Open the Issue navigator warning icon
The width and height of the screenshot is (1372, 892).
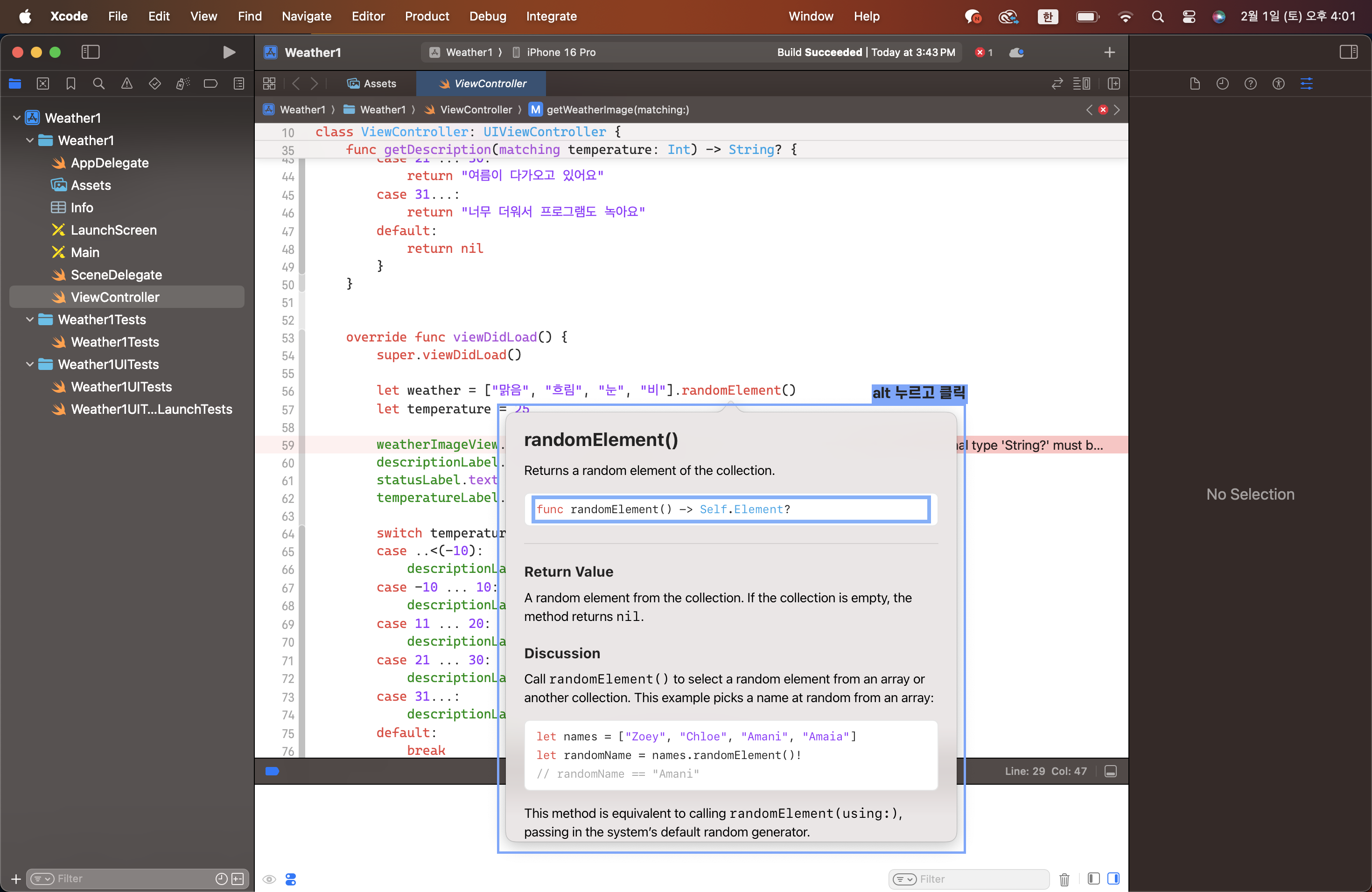click(x=127, y=84)
